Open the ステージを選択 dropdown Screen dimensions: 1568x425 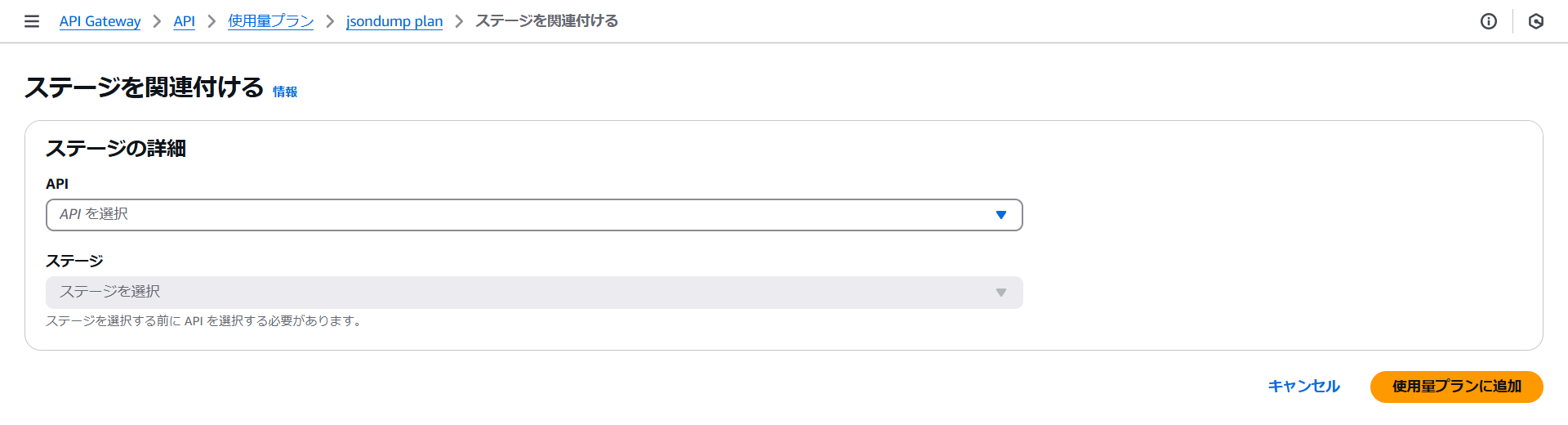523,293
